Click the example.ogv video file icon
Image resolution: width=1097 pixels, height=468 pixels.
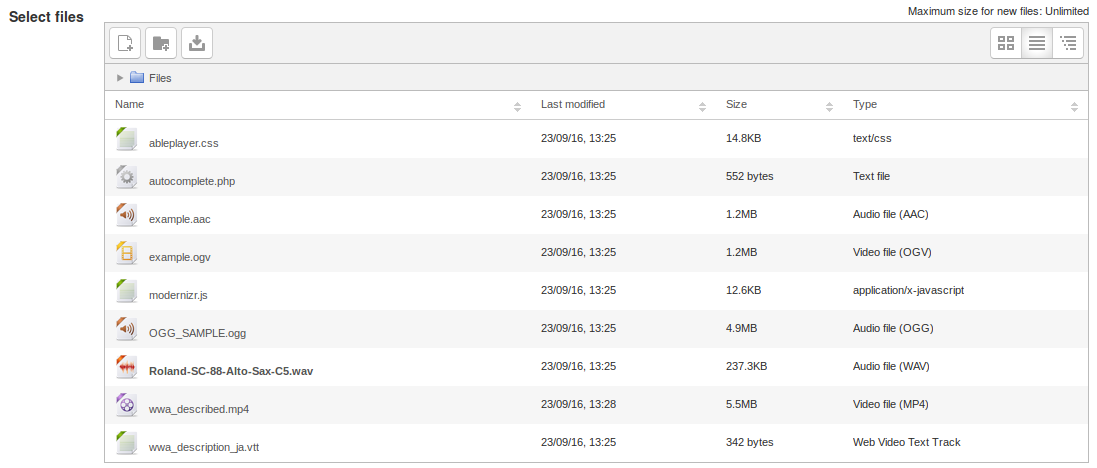tap(126, 252)
